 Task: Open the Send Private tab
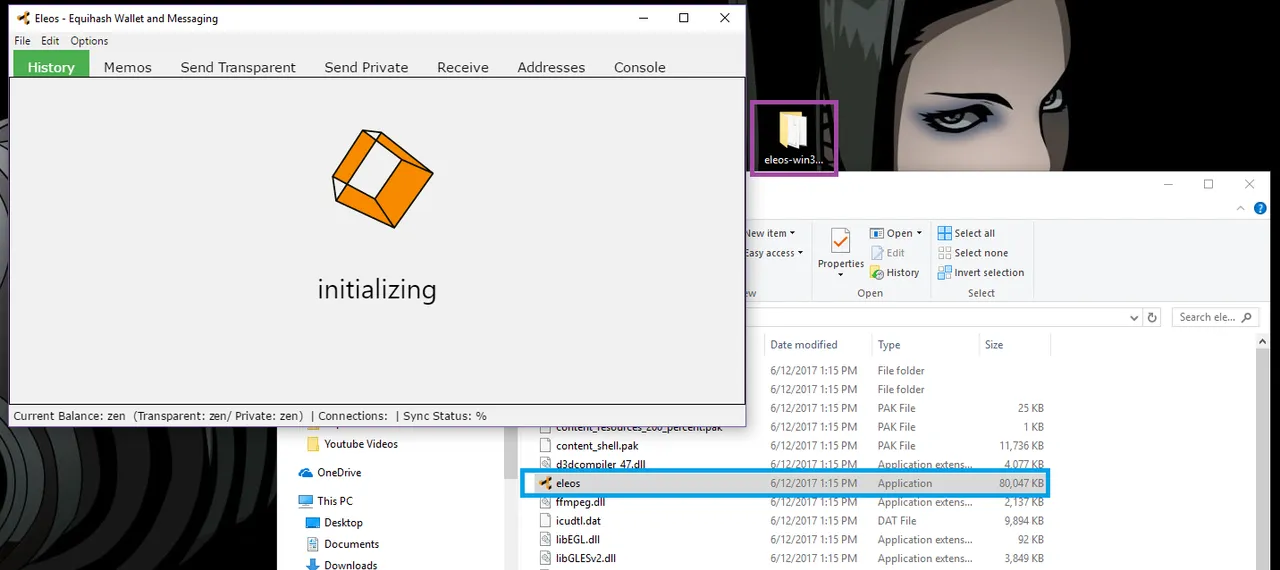(366, 67)
